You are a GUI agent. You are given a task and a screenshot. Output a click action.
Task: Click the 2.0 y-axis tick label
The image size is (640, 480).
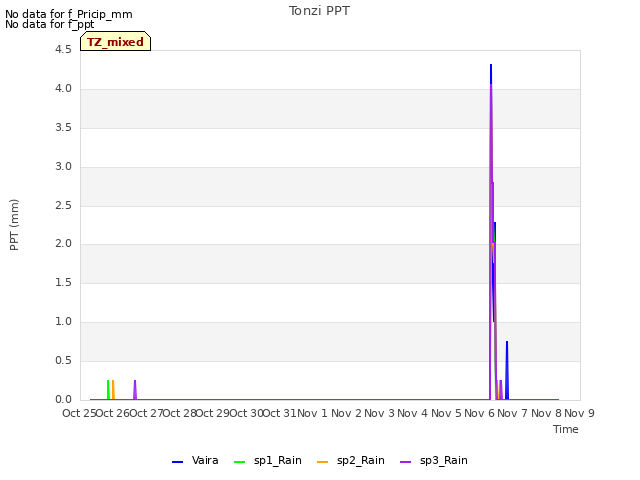(x=63, y=244)
